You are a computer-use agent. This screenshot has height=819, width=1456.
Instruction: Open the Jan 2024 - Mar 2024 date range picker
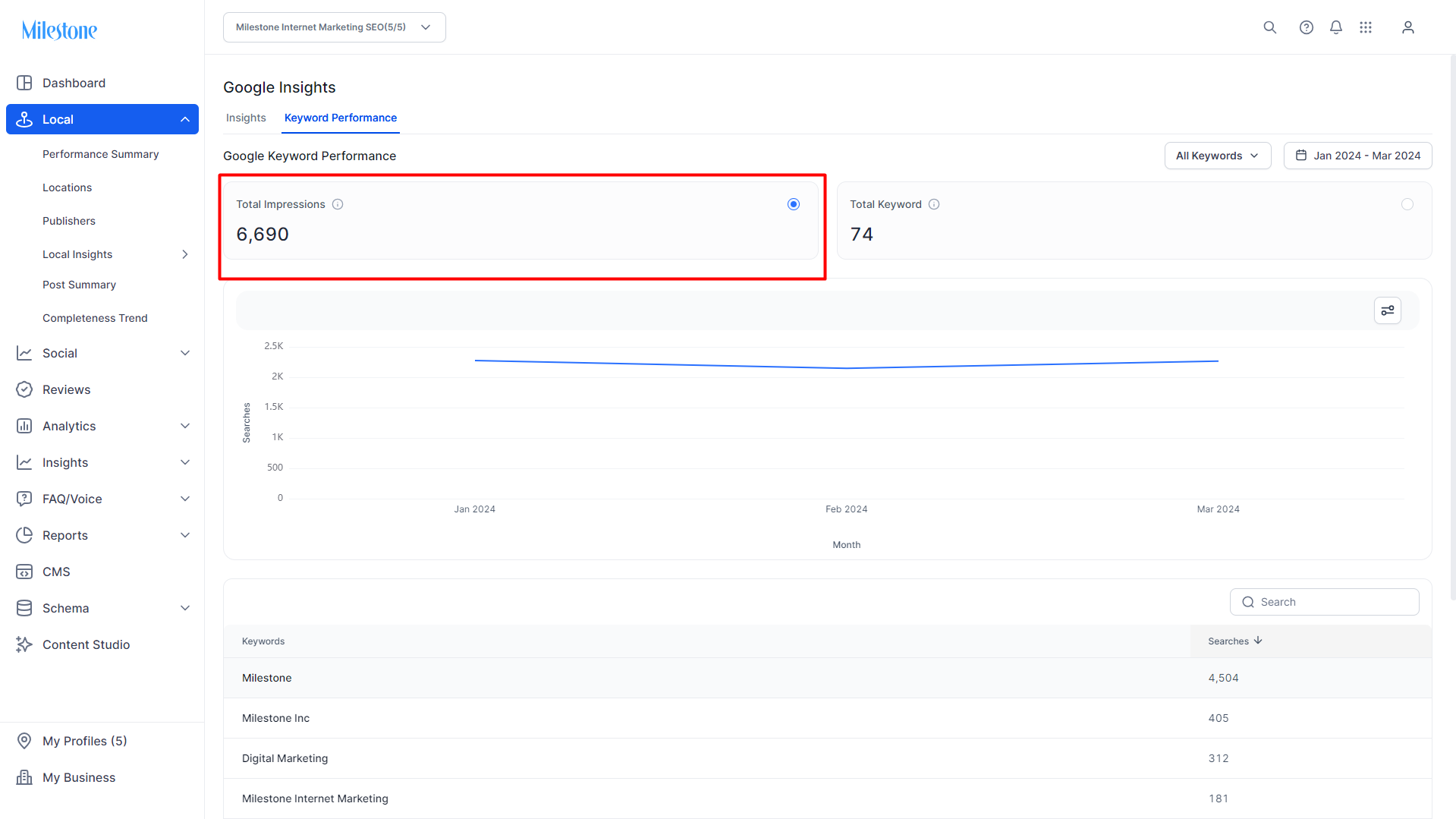tap(1357, 156)
